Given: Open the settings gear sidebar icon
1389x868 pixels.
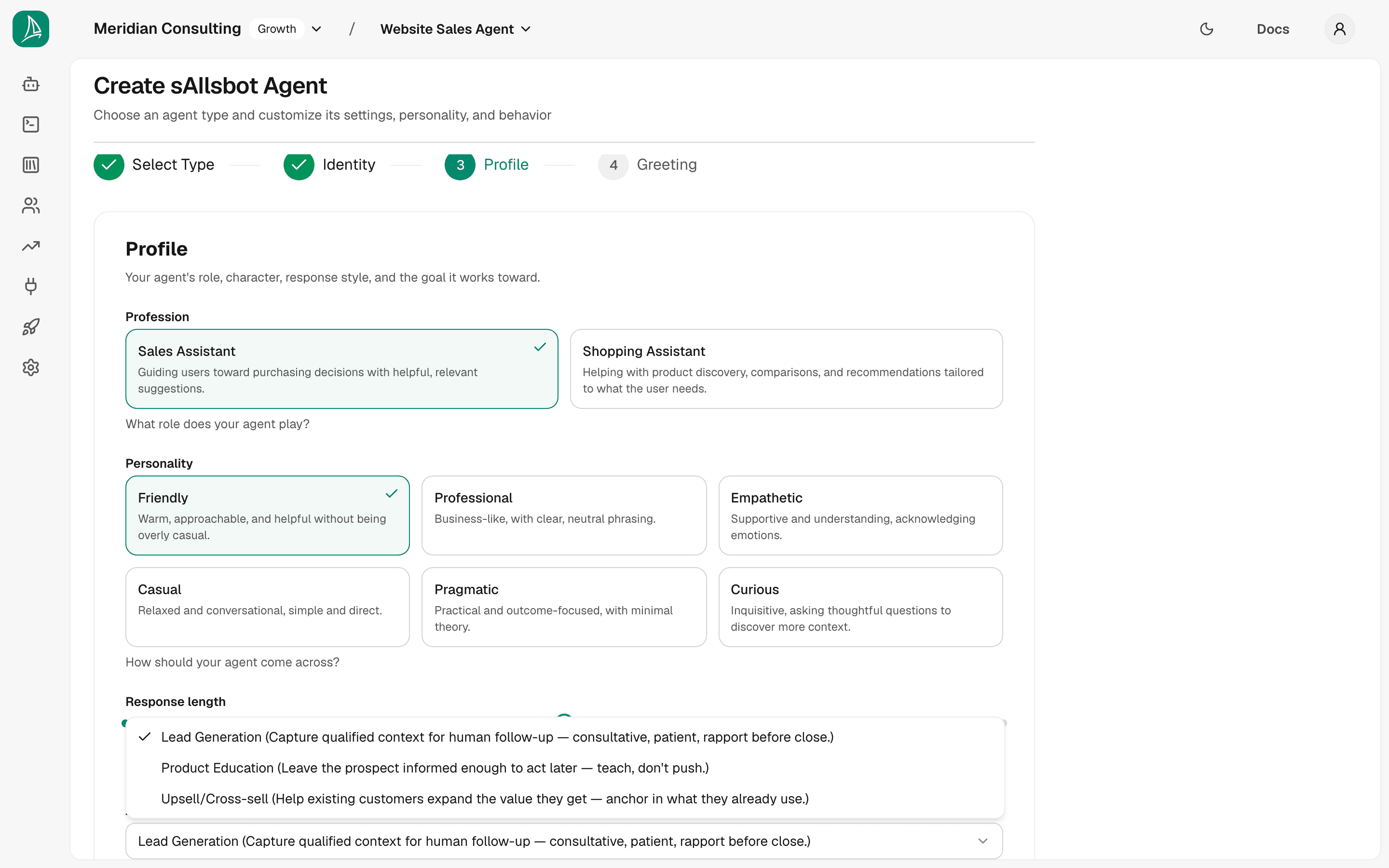Looking at the screenshot, I should 31,367.
